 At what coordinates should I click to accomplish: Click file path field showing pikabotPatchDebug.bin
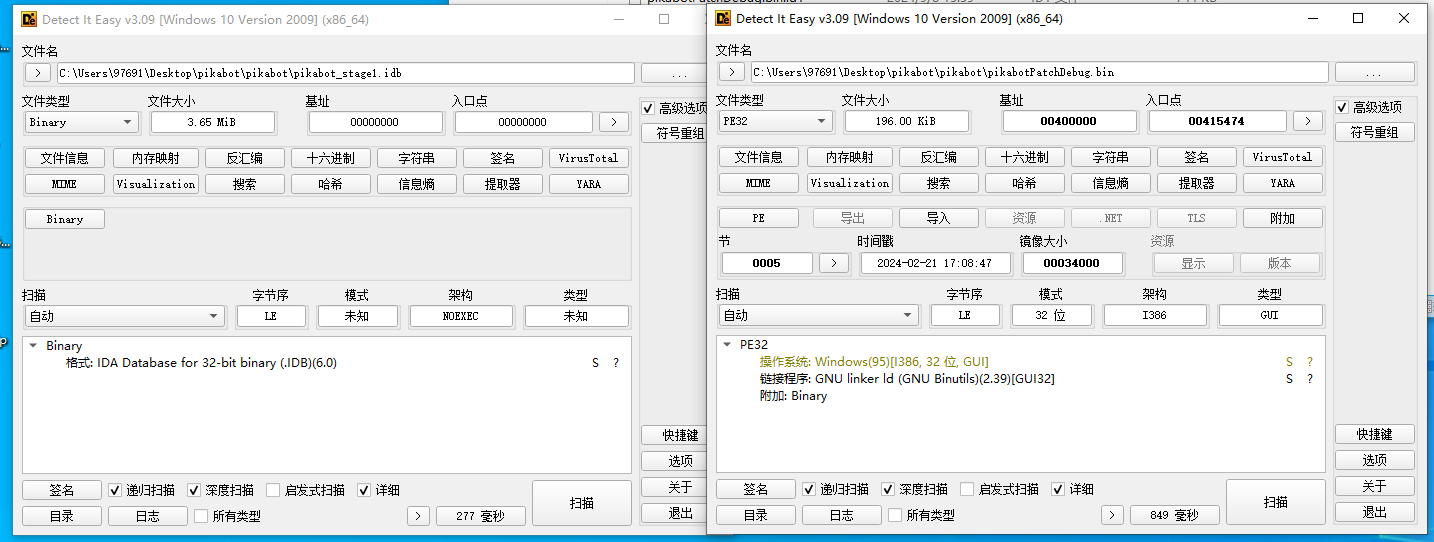point(1039,72)
